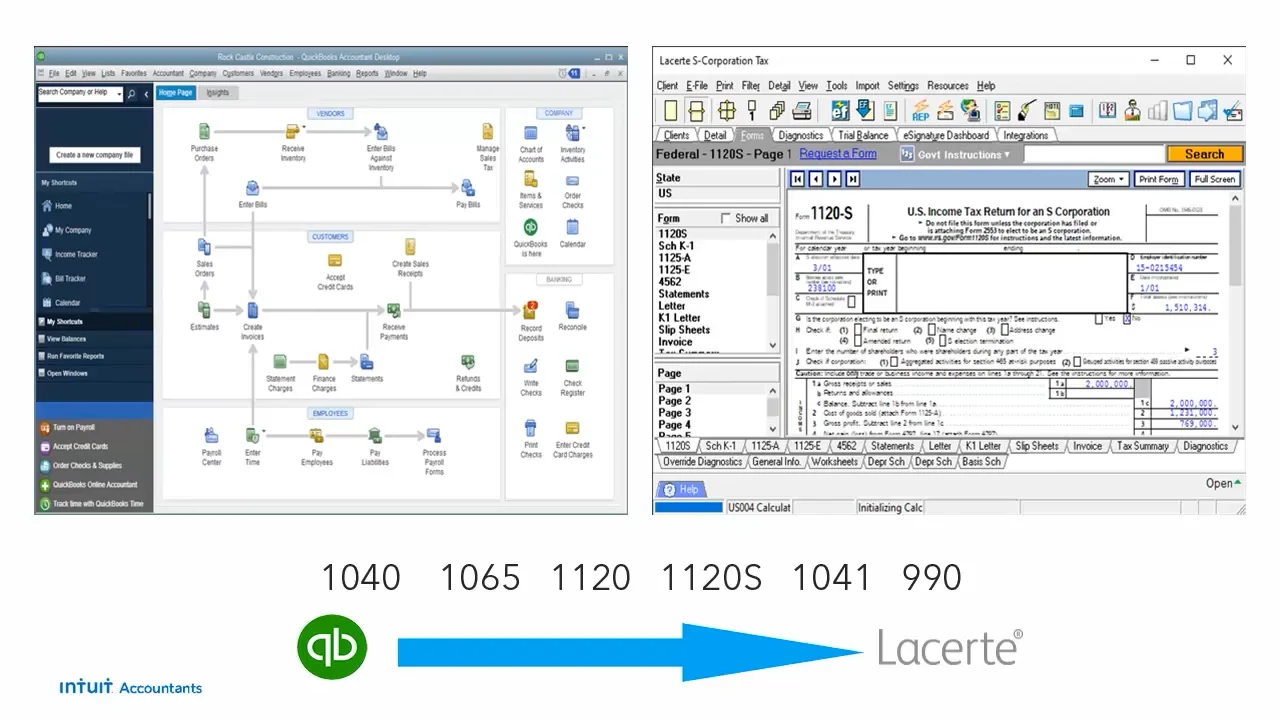Check the Final return box on Form 1120-S
Viewport: 1280px width, 720px height.
point(859,329)
